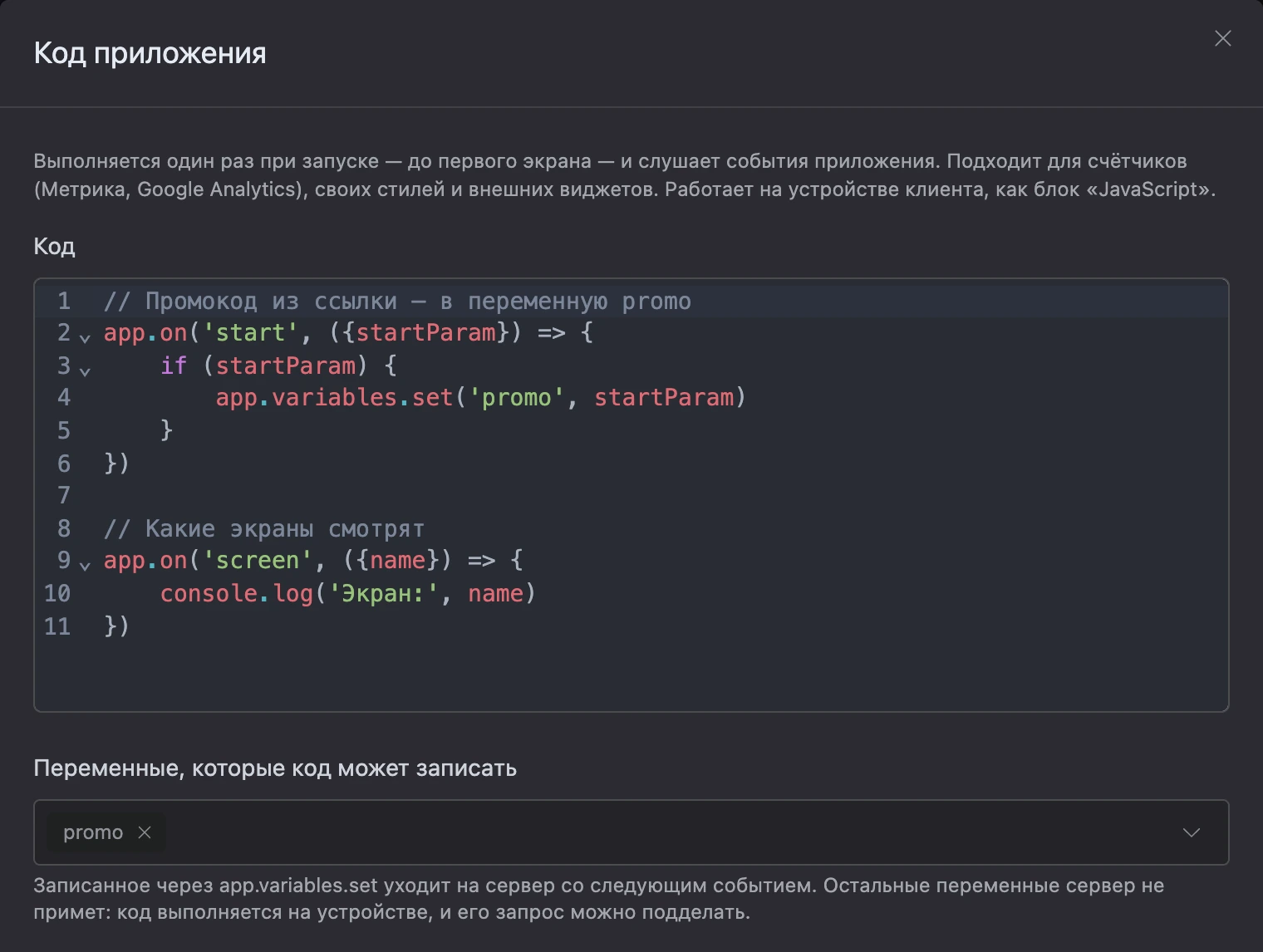Viewport: 1263px width, 952px height.
Task: Click the 'Экран:' string on line 10
Action: point(384,593)
